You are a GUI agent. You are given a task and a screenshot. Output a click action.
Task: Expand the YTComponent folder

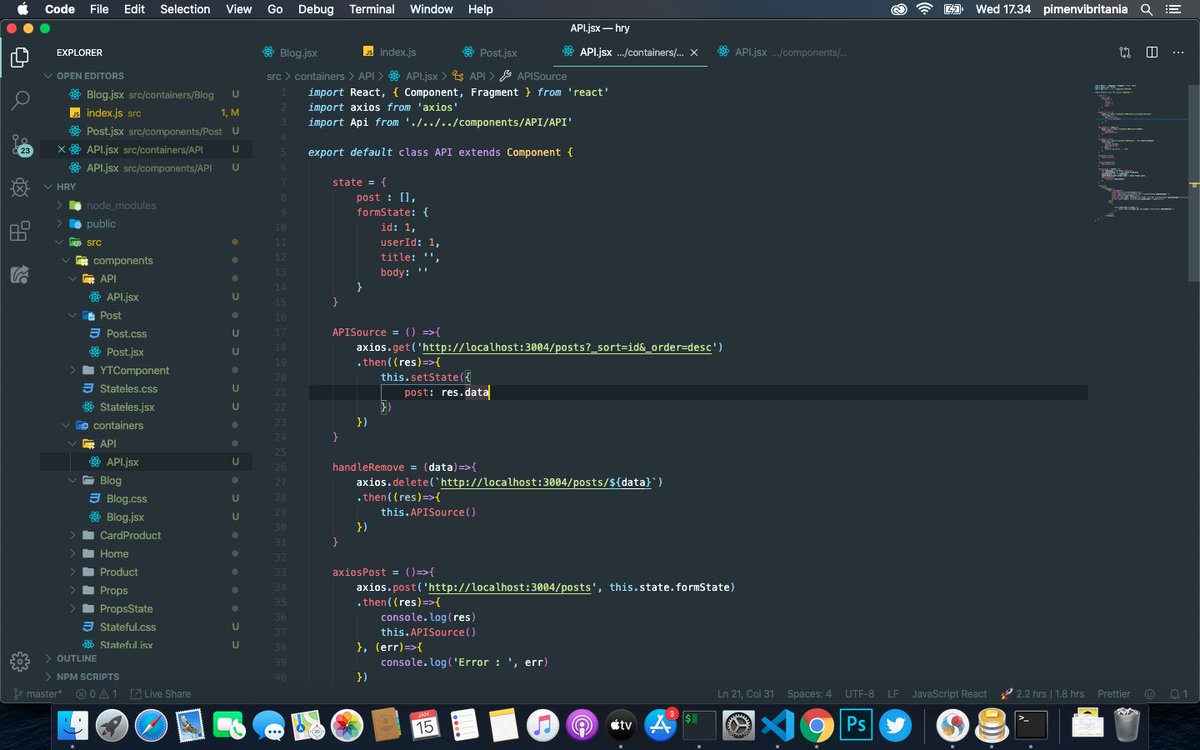click(x=134, y=370)
